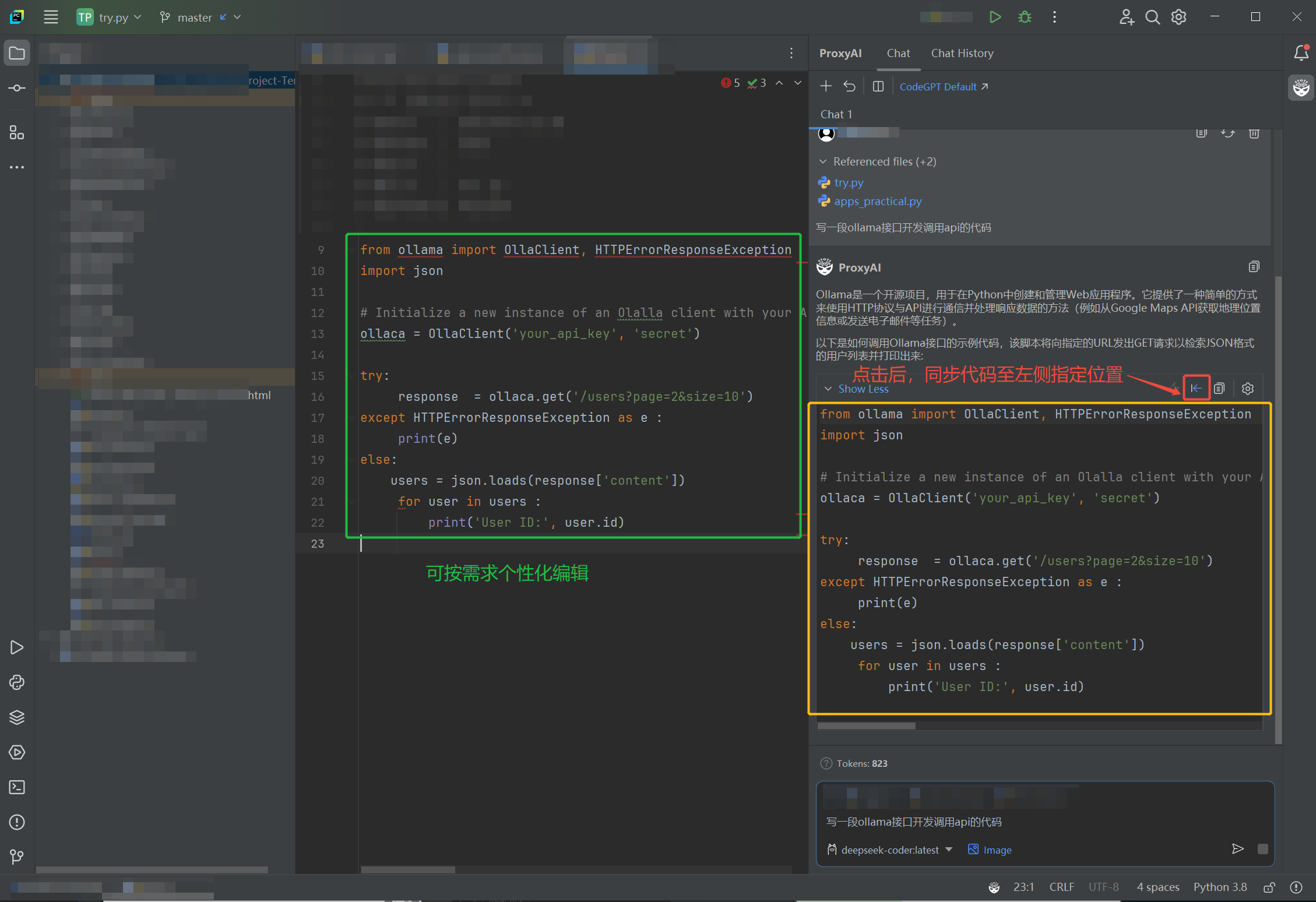The width and height of the screenshot is (1316, 902).
Task: Open the Terminal tool window icon
Action: tap(17, 787)
